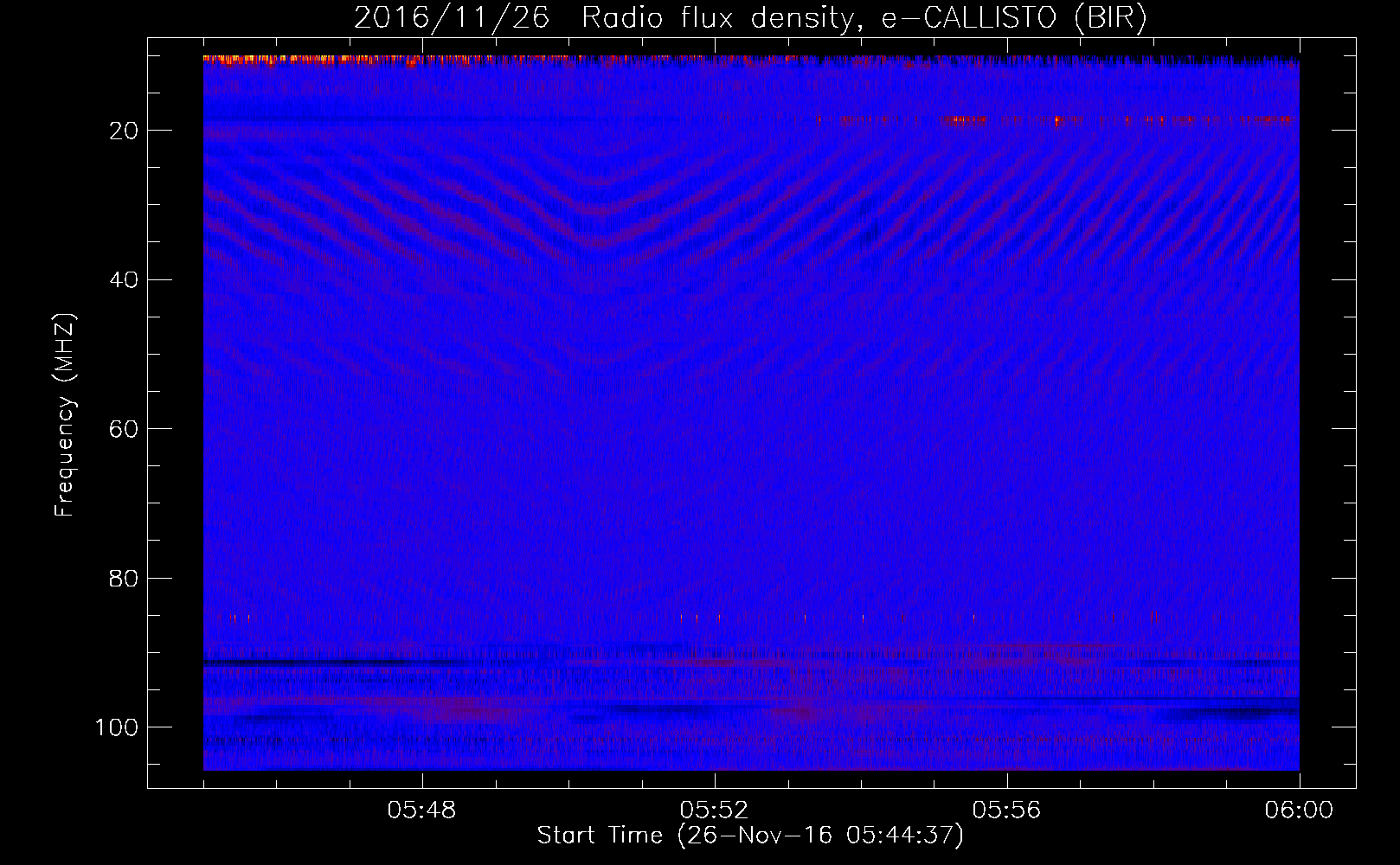Image resolution: width=1400 pixels, height=865 pixels.
Task: Click the time tick label "05:56"
Action: (1007, 811)
